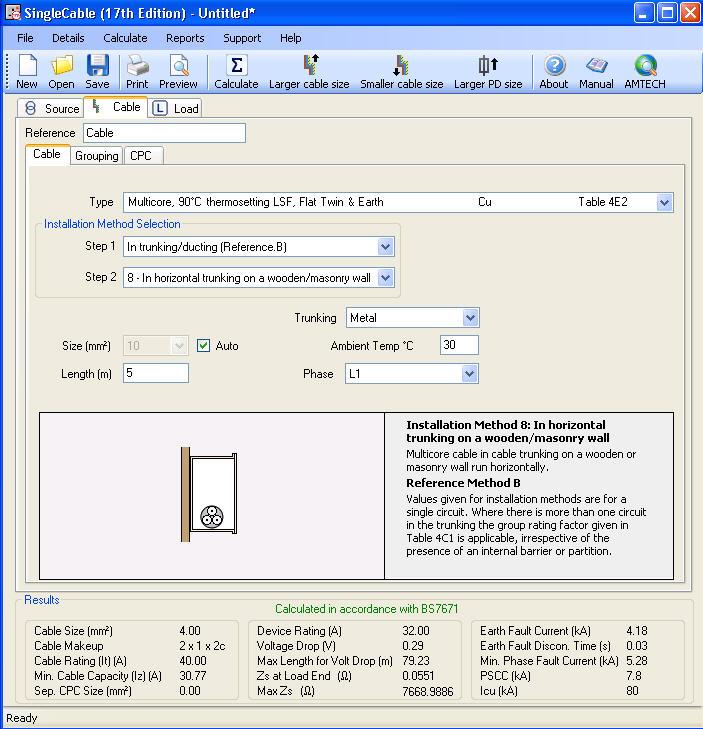This screenshot has height=729, width=703.
Task: Click the Ambient Temp input field
Action: 459,345
